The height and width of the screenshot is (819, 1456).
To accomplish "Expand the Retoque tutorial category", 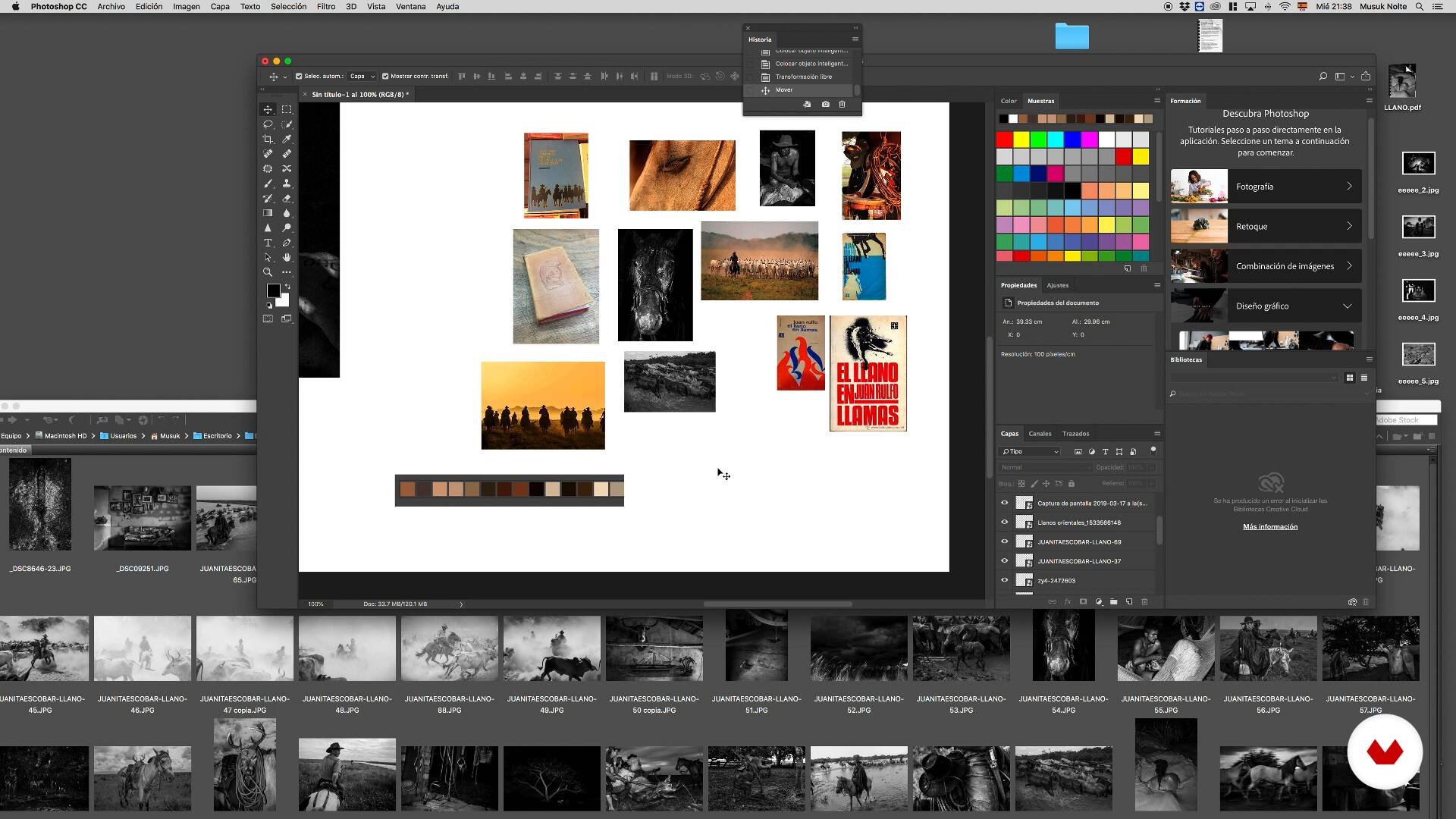I will (1266, 227).
